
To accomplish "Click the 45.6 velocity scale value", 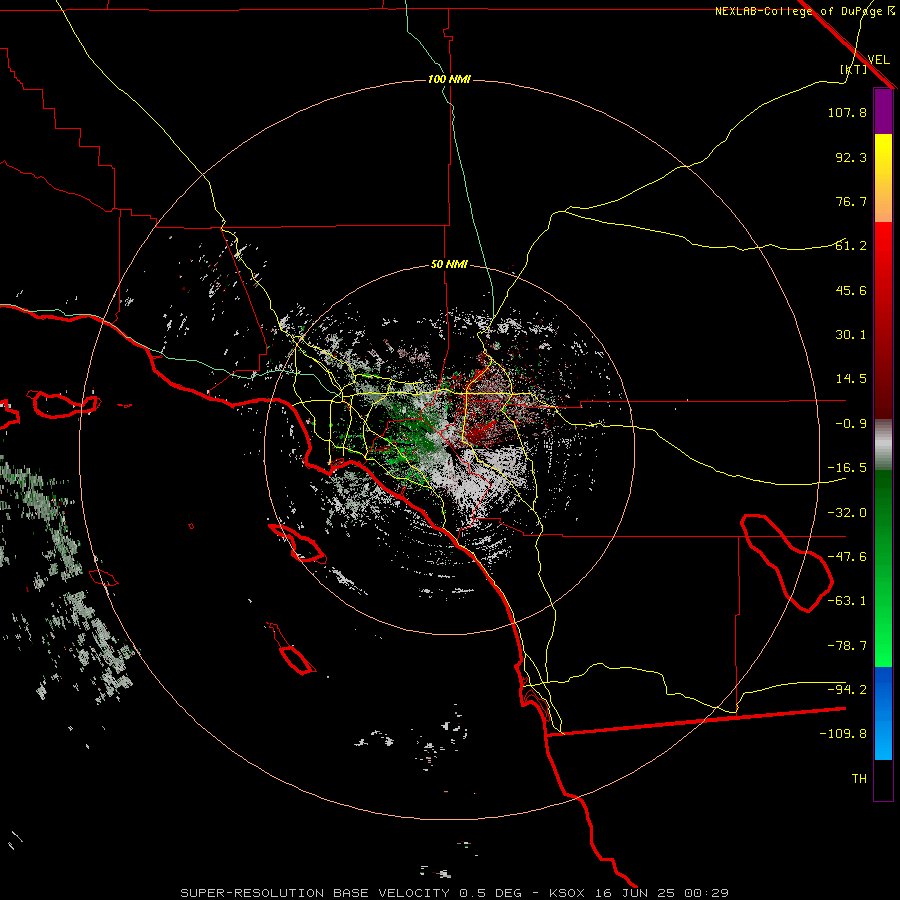I will click(851, 290).
